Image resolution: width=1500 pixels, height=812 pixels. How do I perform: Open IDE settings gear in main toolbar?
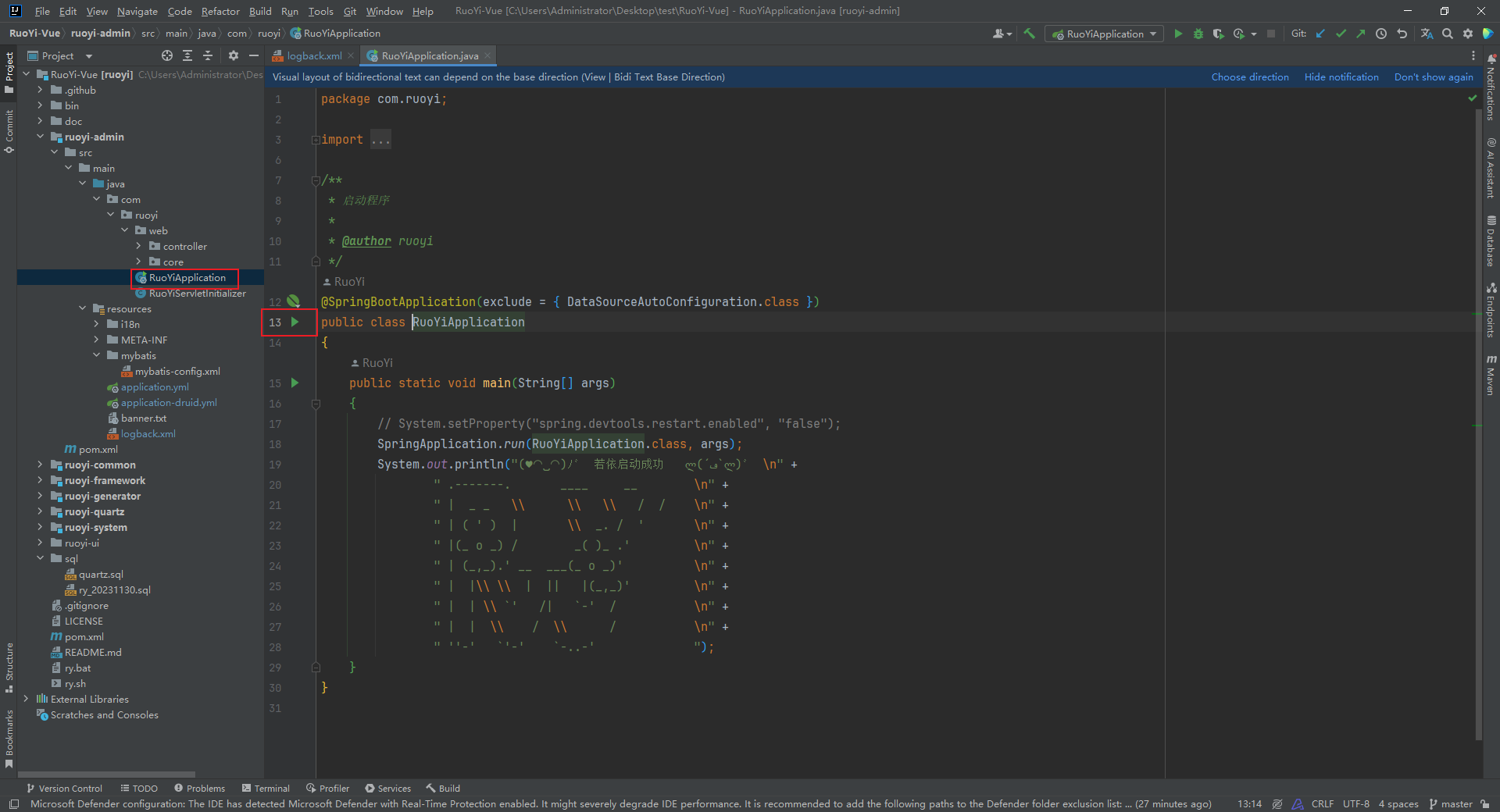[1468, 34]
